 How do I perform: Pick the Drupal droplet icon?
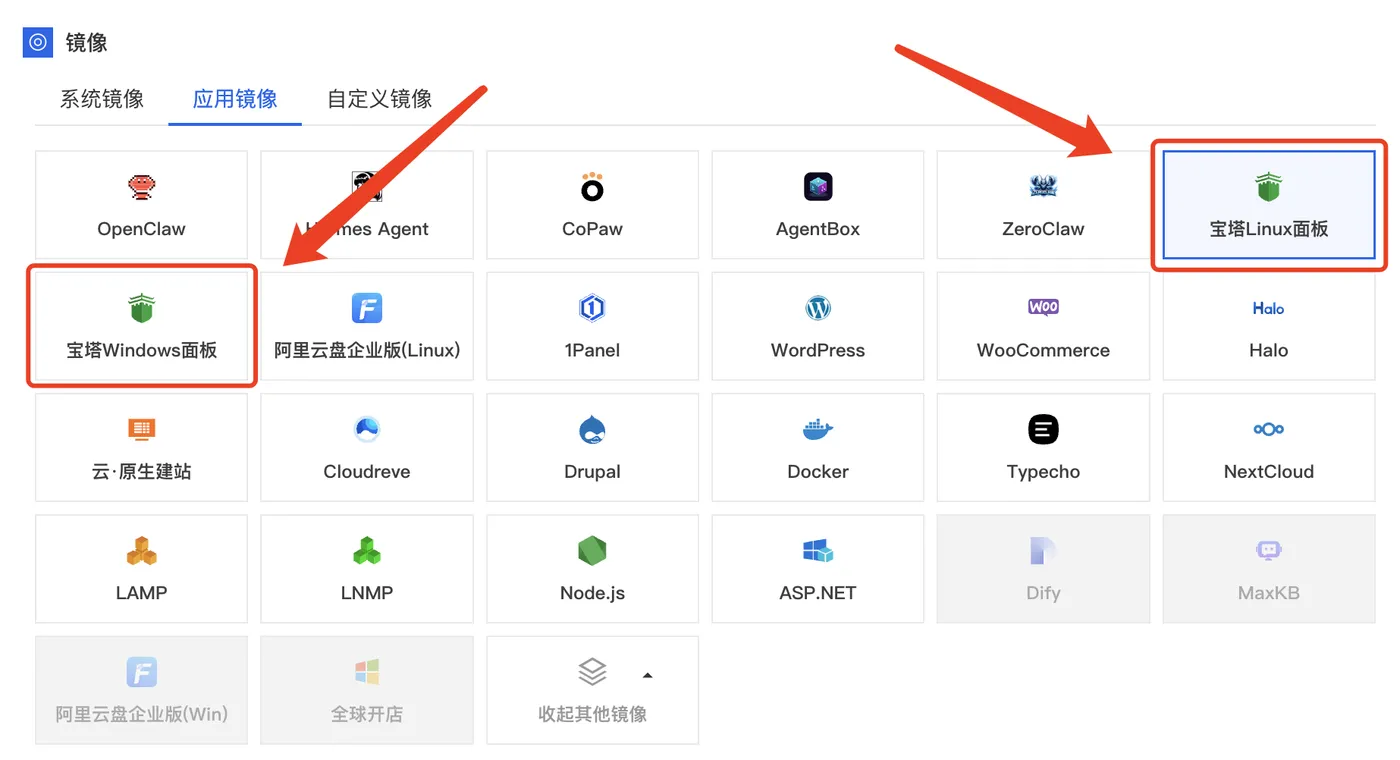[592, 430]
